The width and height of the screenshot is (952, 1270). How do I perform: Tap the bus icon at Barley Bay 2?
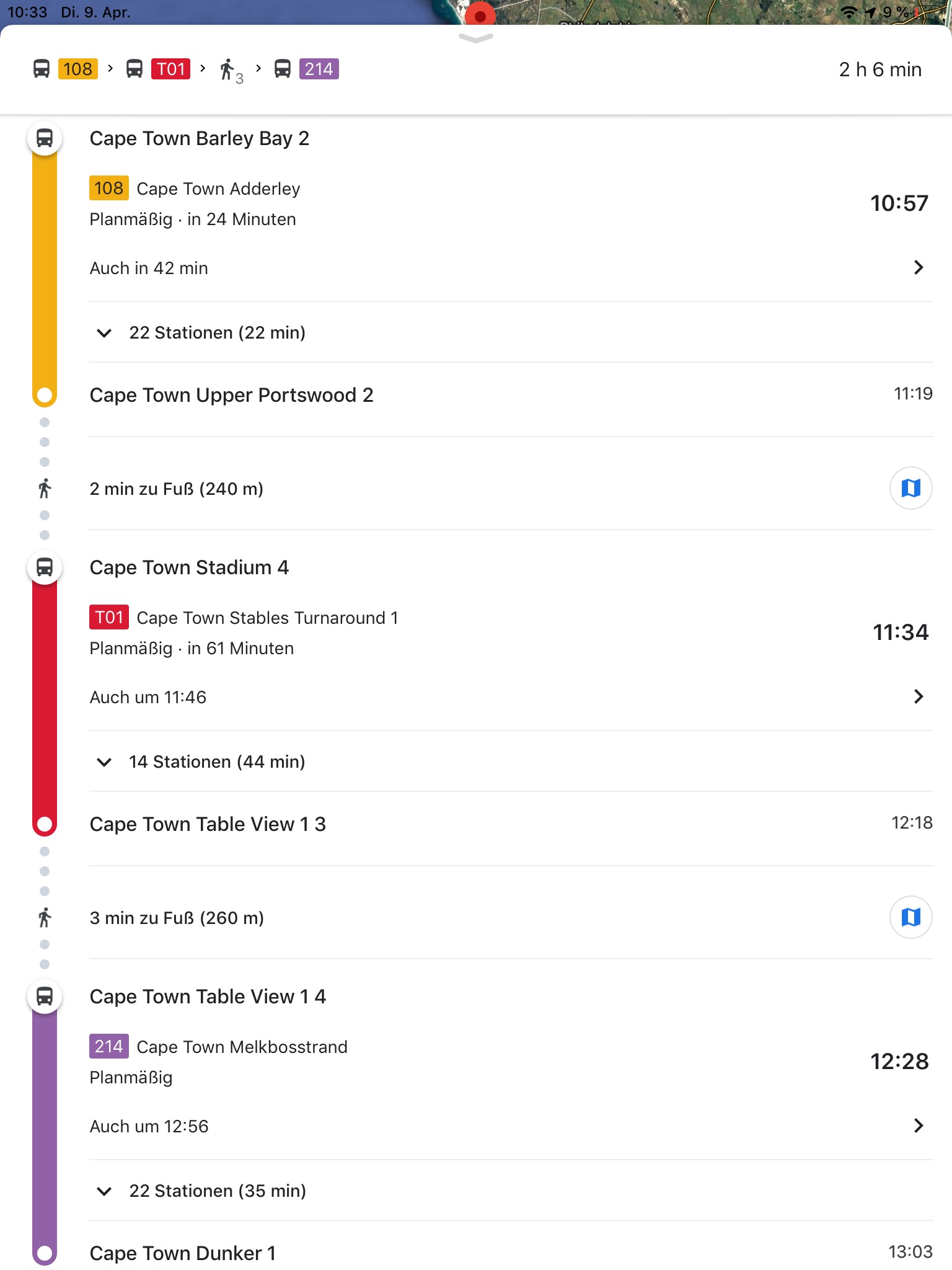point(45,138)
